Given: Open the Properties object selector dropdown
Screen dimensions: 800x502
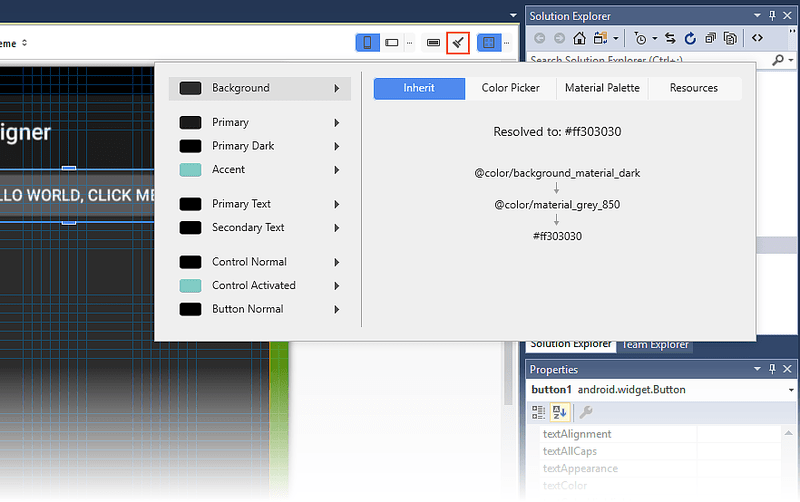Looking at the screenshot, I should click(791, 390).
